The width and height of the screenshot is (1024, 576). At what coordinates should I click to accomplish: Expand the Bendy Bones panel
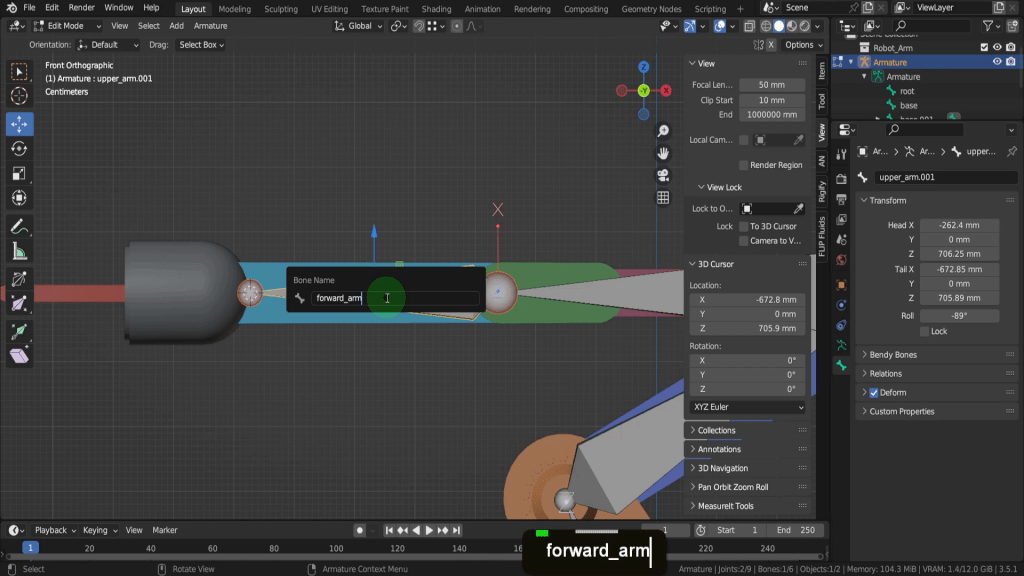coord(893,355)
